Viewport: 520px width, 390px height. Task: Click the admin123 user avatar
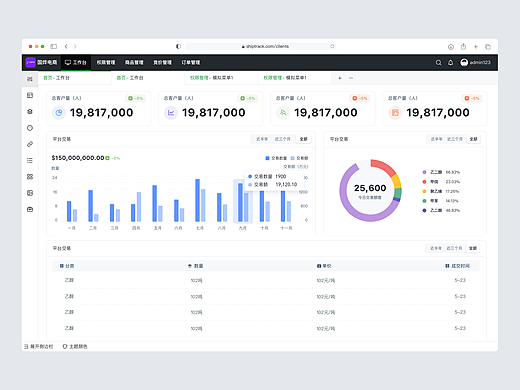(x=464, y=62)
